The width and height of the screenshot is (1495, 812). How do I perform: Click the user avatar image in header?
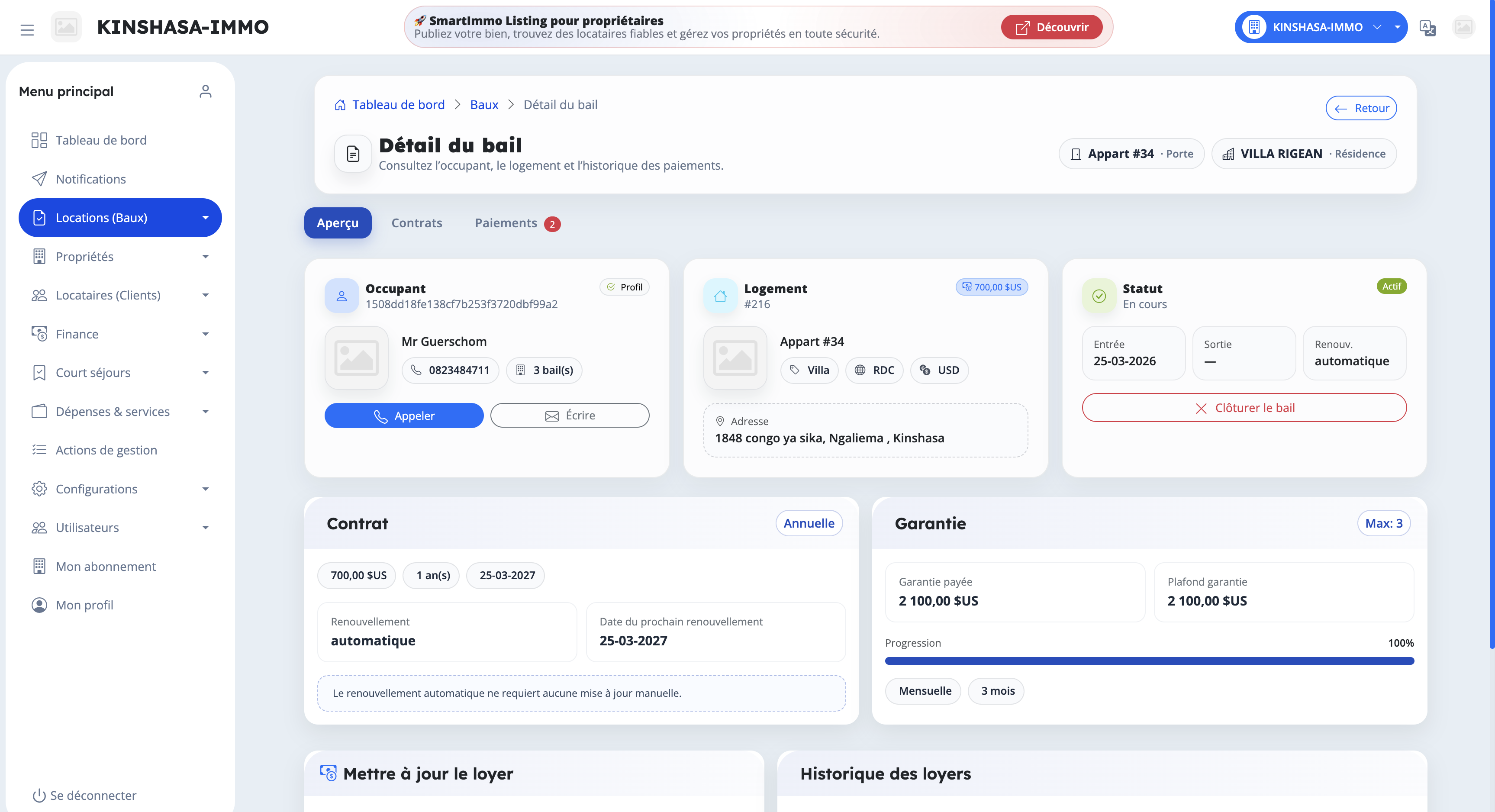(1464, 27)
